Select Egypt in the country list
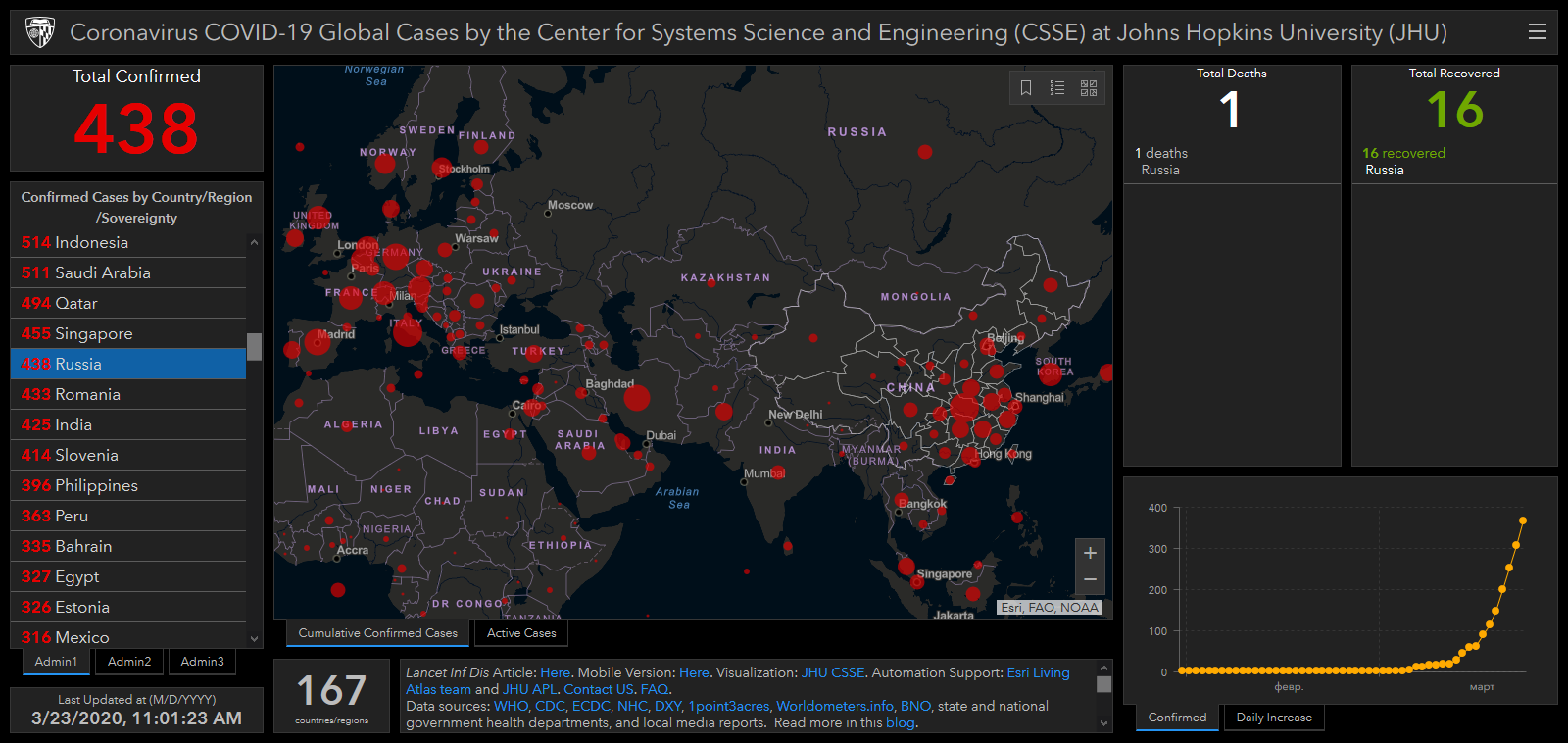Screen dimensions: 1568x743 128,576
